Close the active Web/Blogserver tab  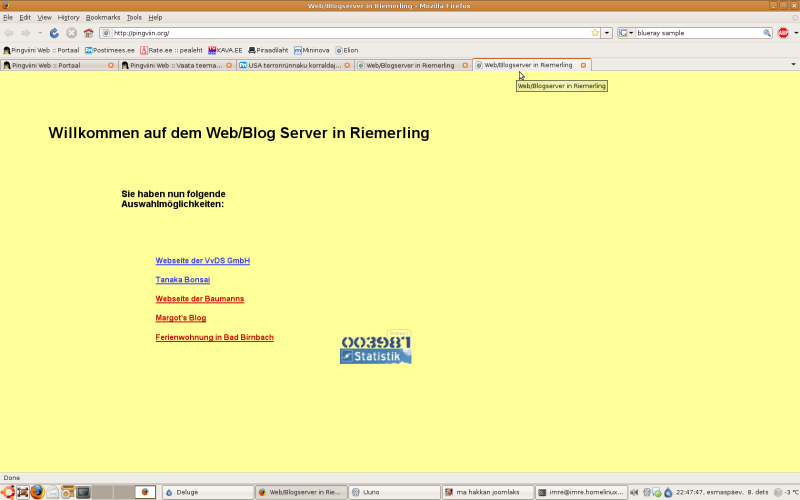(x=583, y=65)
